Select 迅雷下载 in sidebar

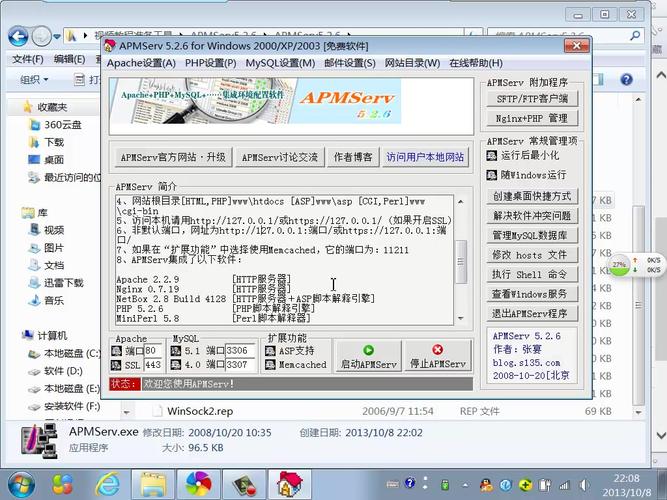coord(56,283)
